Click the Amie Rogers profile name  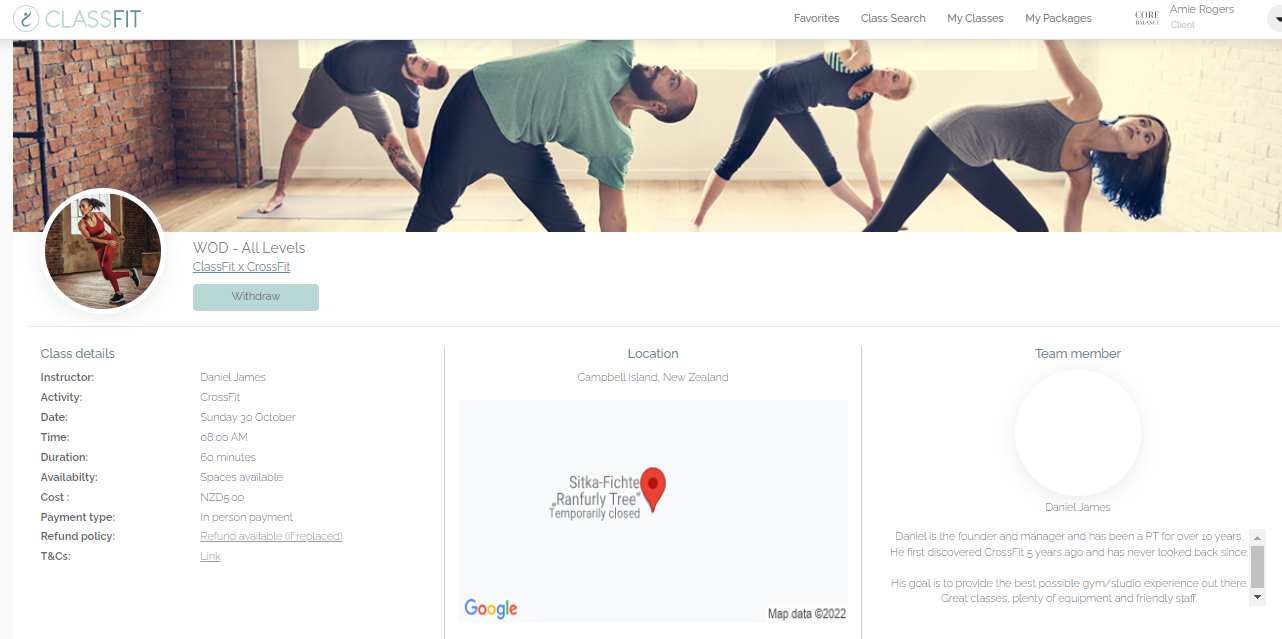coord(1202,9)
